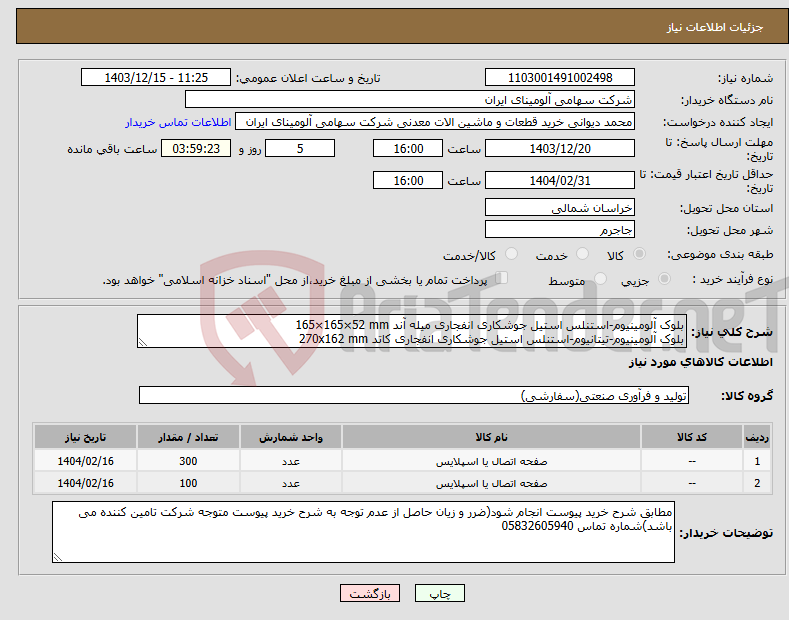Click the اطلاعات کالاهای مورد نیاز heading
789x620 pixels.
(700, 362)
